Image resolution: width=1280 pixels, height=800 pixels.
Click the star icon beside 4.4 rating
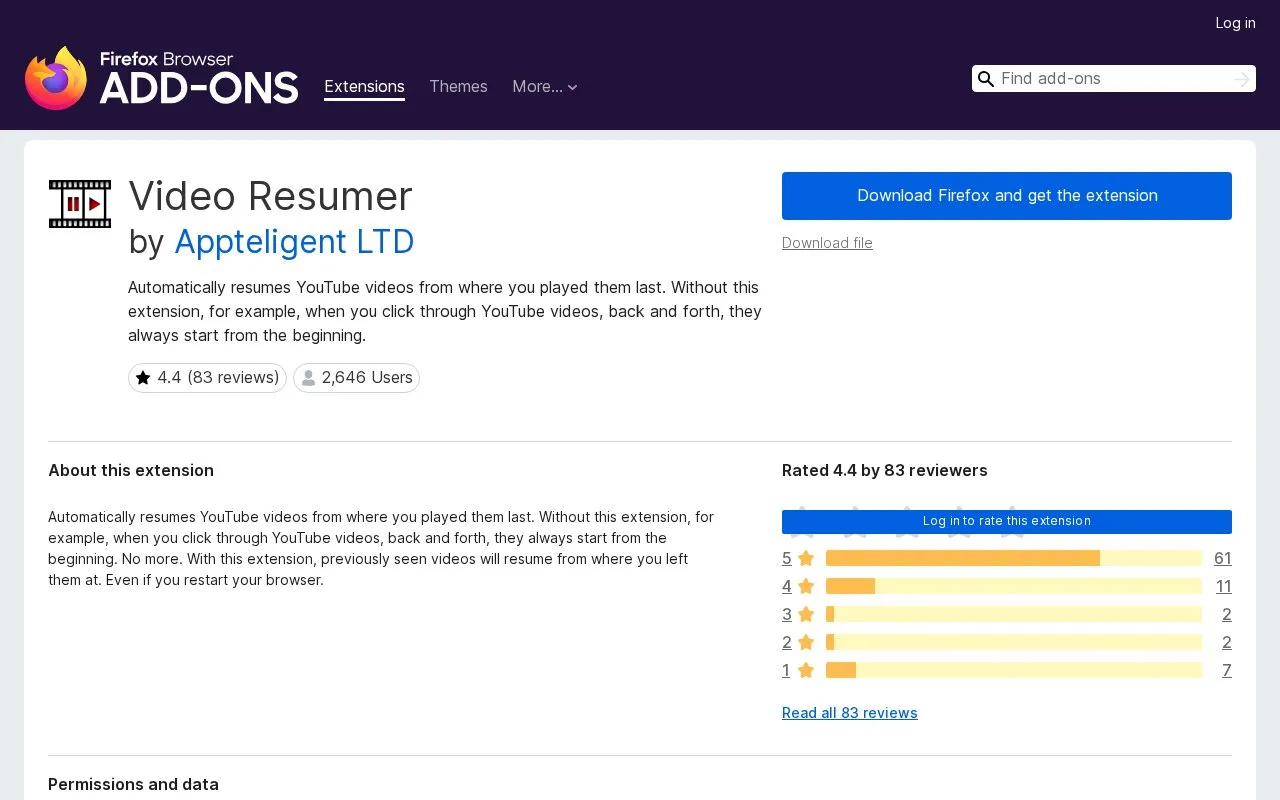click(143, 378)
